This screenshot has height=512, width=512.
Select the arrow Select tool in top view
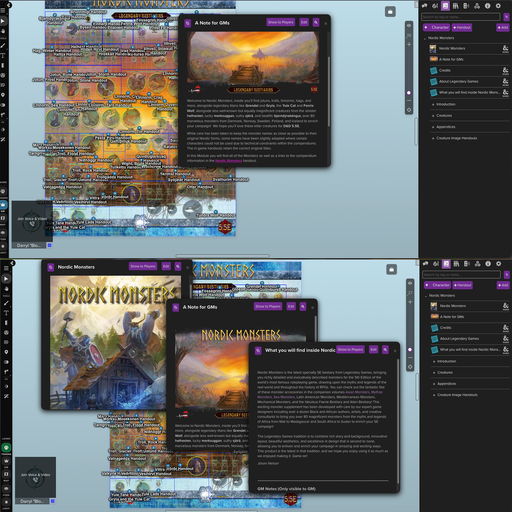click(3, 21)
